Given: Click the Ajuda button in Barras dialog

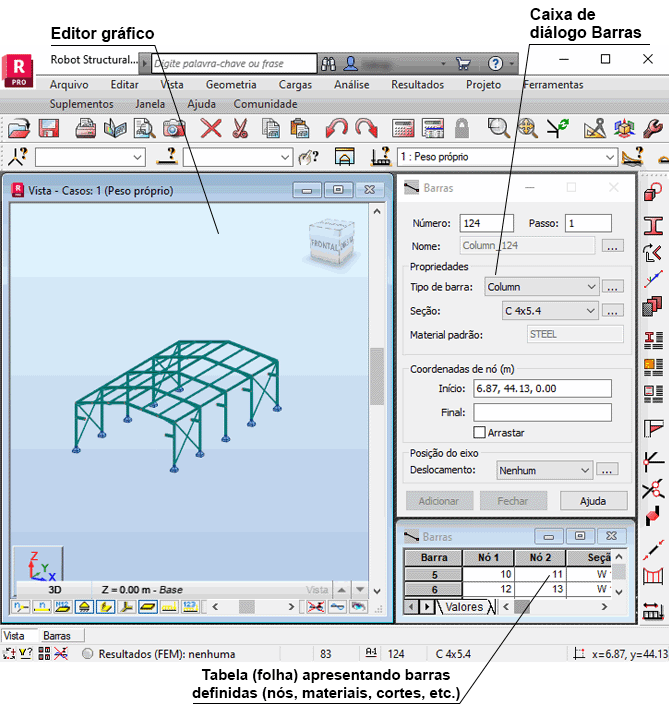Looking at the screenshot, I should [593, 501].
